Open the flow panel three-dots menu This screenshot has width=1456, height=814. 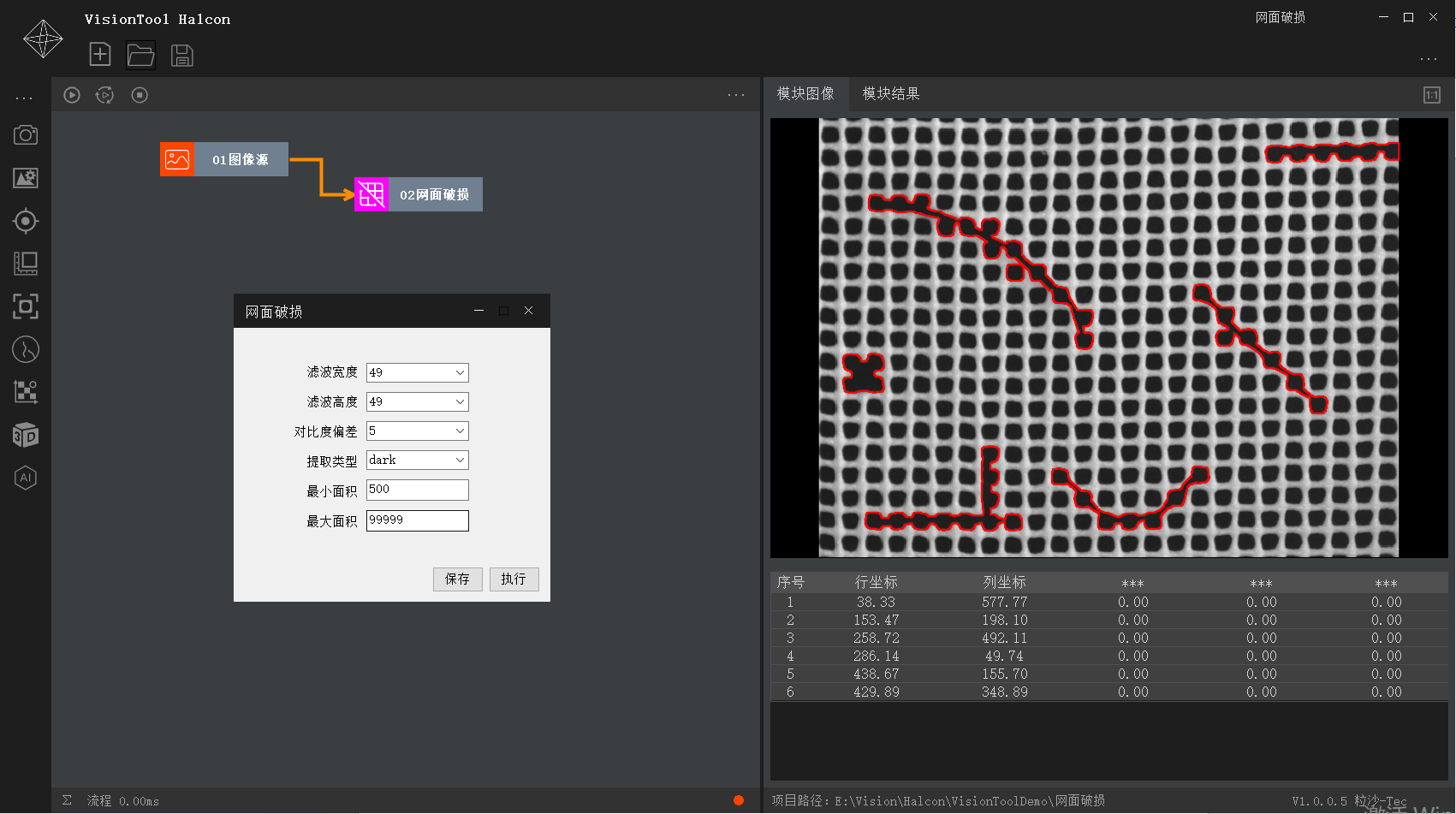tap(736, 95)
